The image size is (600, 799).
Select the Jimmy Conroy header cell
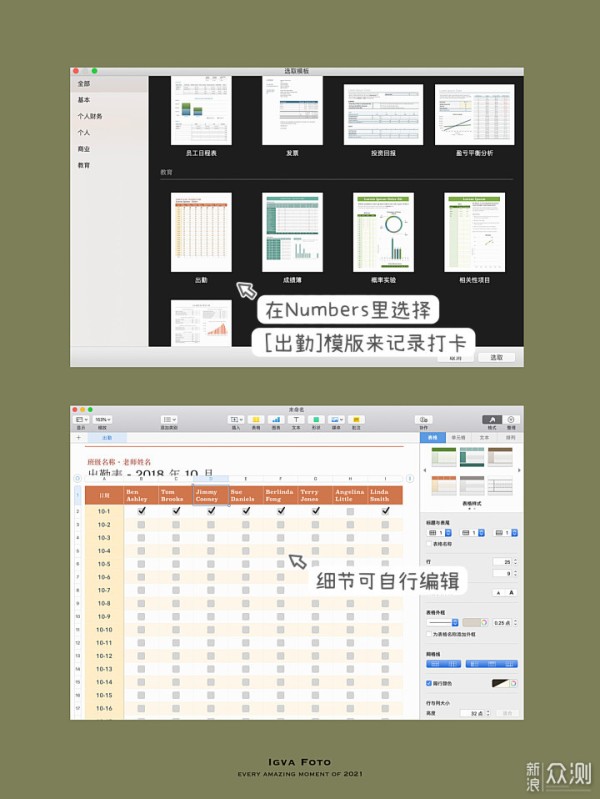coord(211,495)
